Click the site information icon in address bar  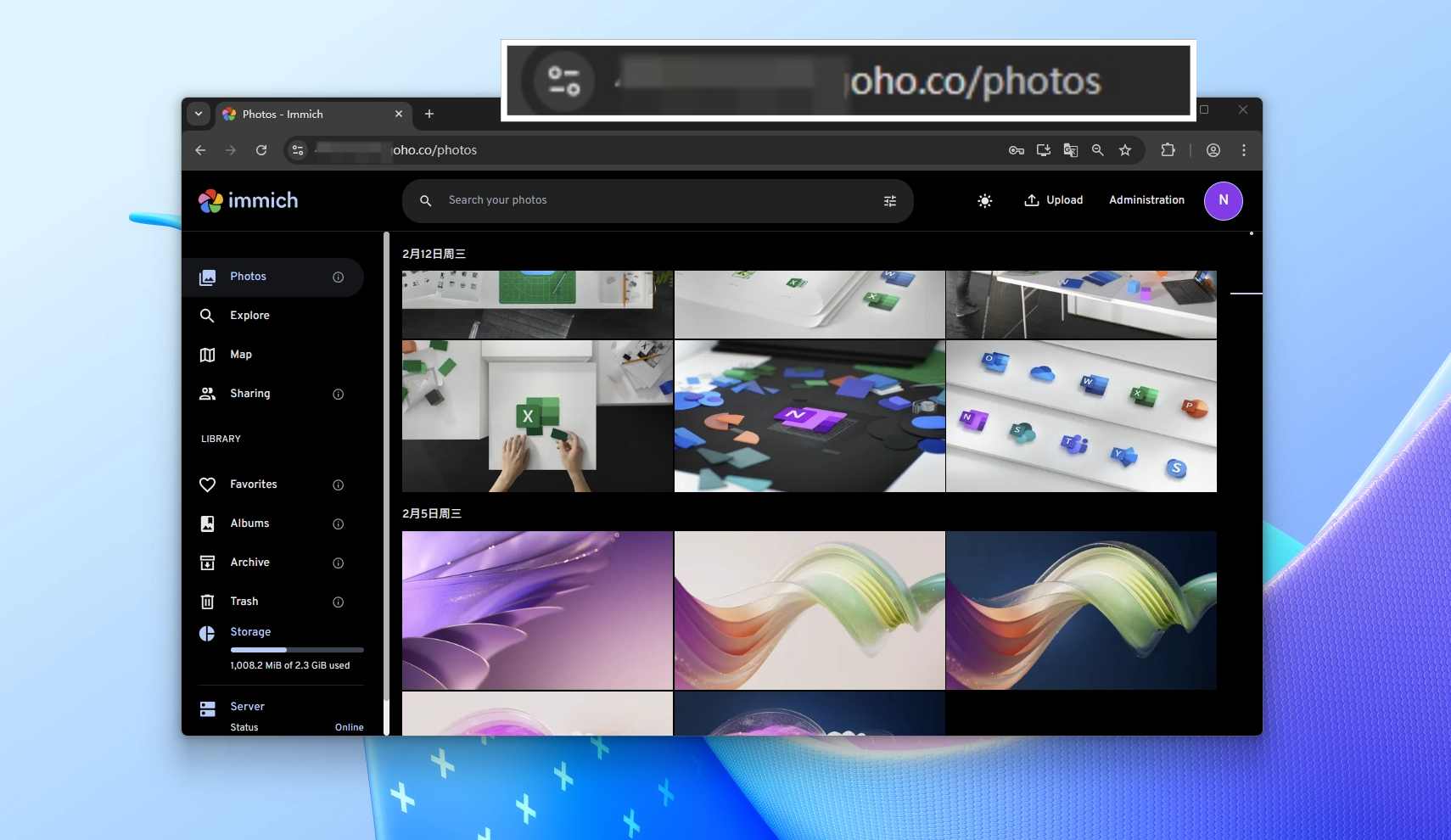tap(298, 150)
